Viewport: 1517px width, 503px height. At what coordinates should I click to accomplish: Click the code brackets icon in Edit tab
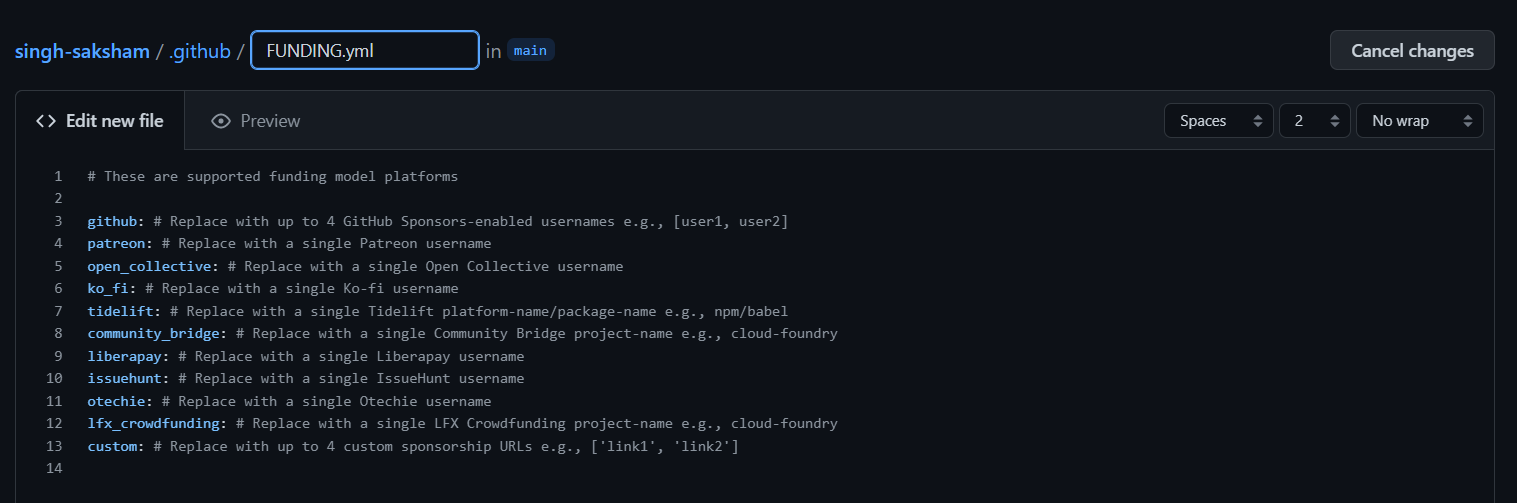(46, 121)
